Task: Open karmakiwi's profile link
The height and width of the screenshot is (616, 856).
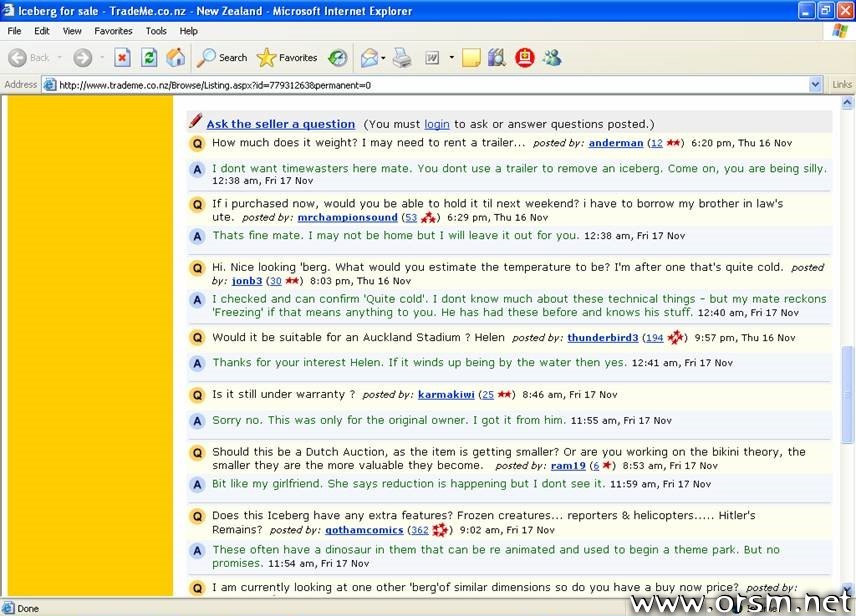Action: [x=446, y=394]
